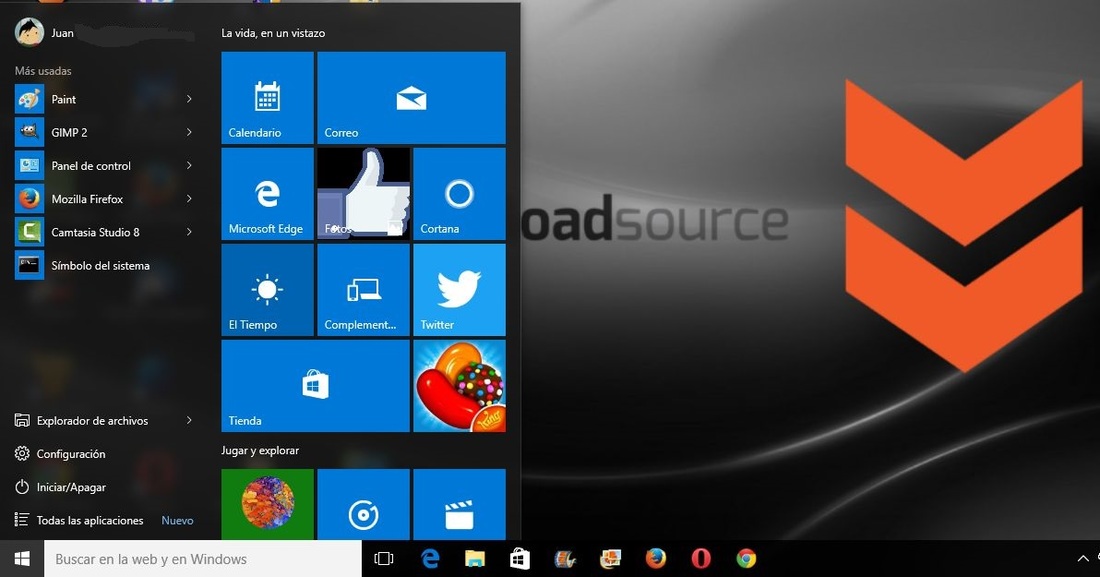The image size is (1100, 577).
Task: Open Task View on taskbar
Action: point(384,559)
